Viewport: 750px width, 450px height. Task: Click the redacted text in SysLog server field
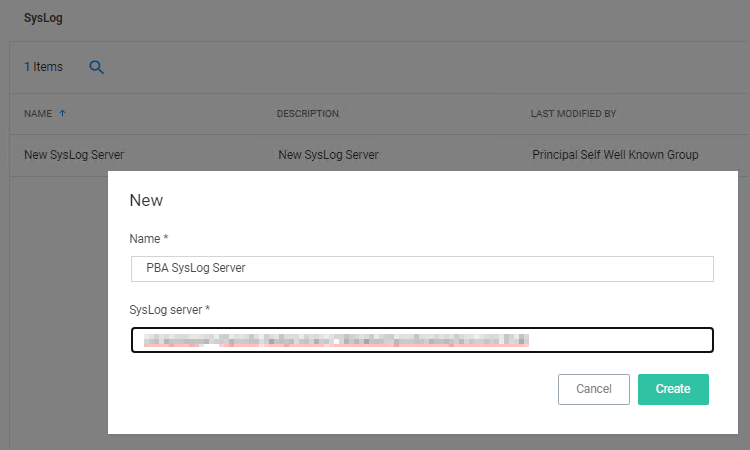(x=335, y=341)
